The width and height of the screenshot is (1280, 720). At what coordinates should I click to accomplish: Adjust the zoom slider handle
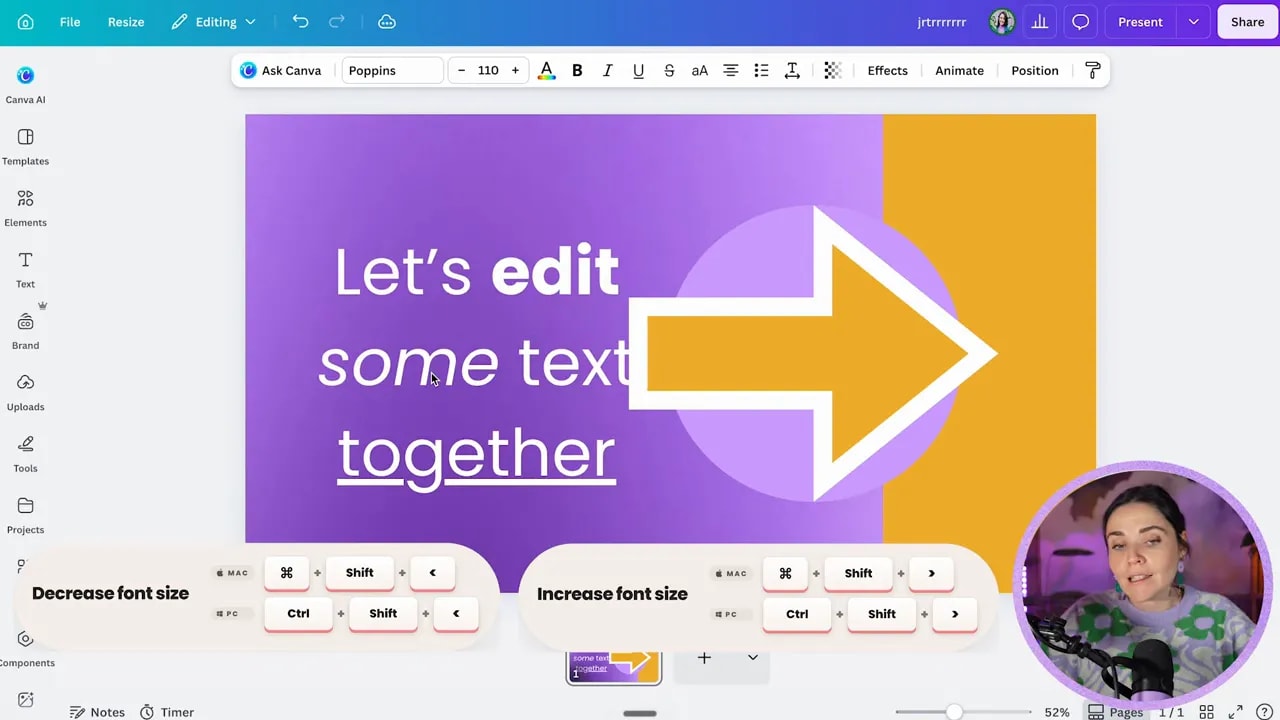954,712
